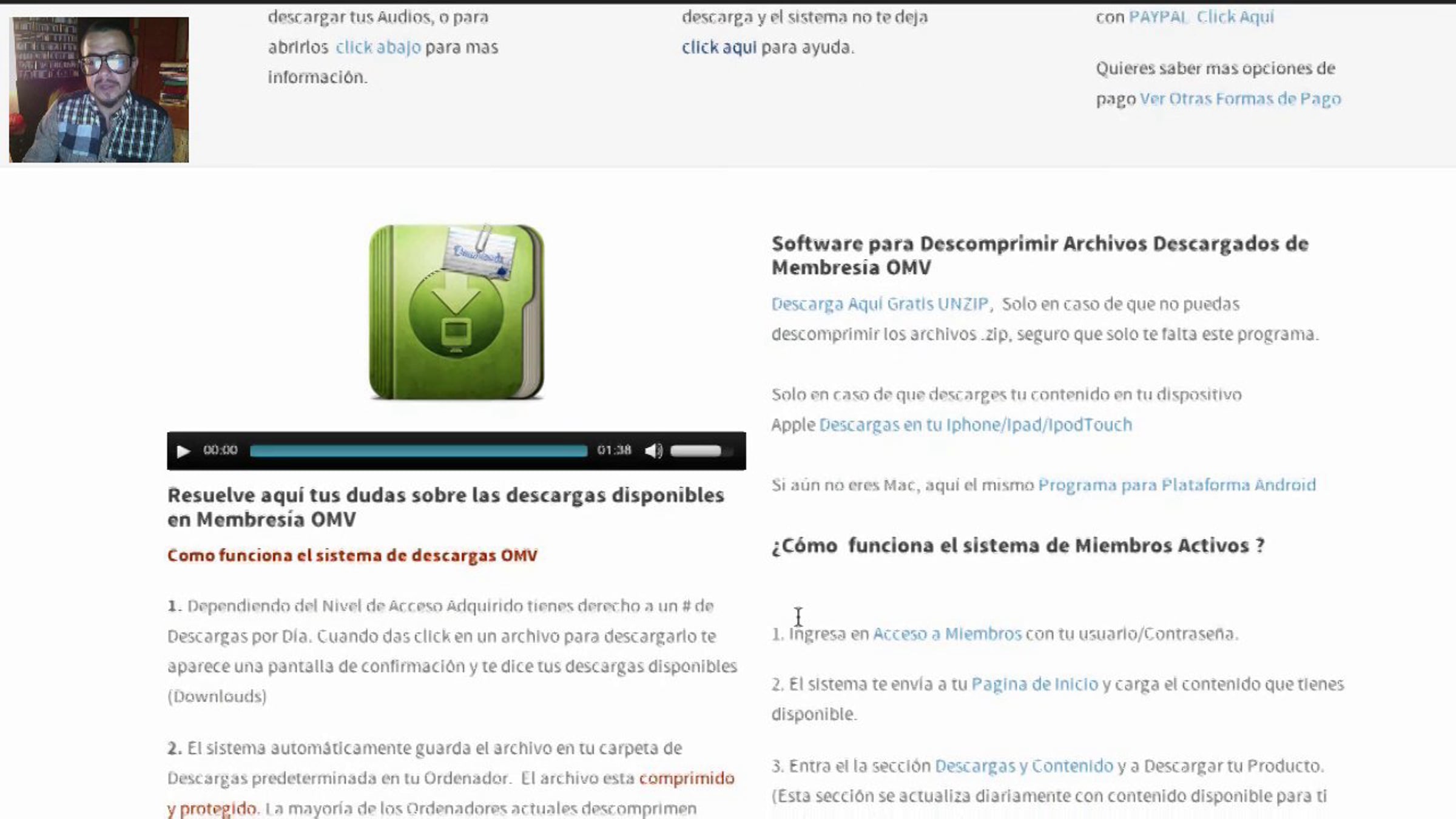Image resolution: width=1456 pixels, height=819 pixels.
Task: Mute the audio player speaker icon
Action: pos(653,451)
